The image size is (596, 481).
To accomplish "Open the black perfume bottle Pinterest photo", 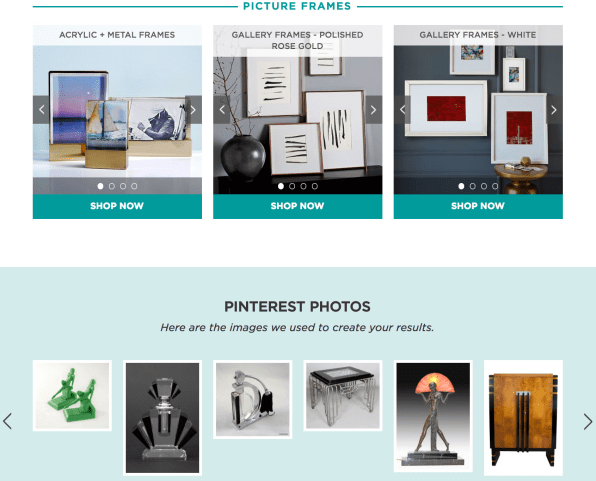I will (x=162, y=418).
